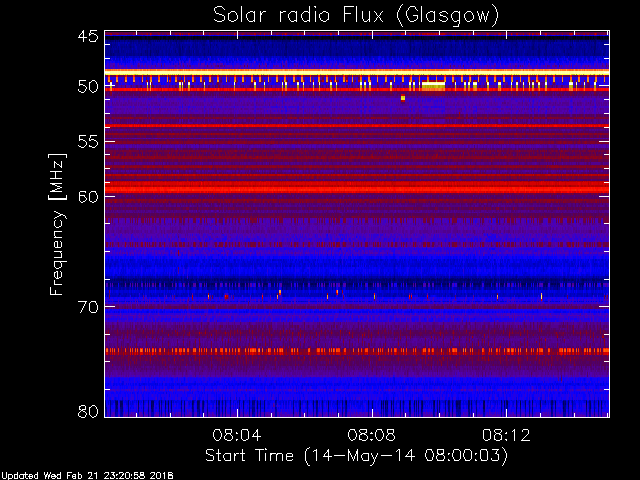The height and width of the screenshot is (480, 640).
Task: Select the 'Frequency [MHz]' axis label
Action: (x=57, y=224)
